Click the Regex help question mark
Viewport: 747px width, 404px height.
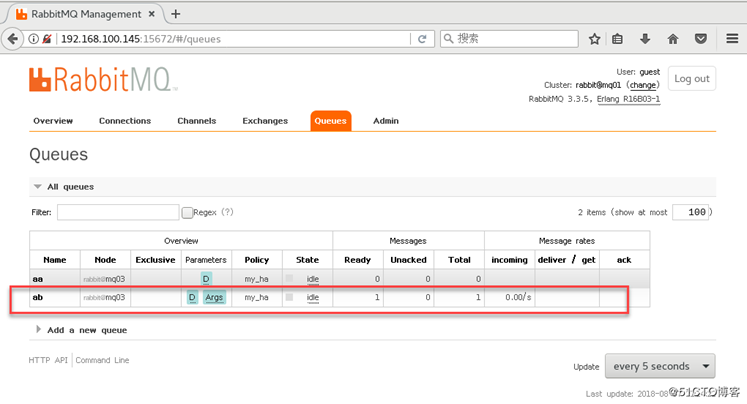coord(227,212)
